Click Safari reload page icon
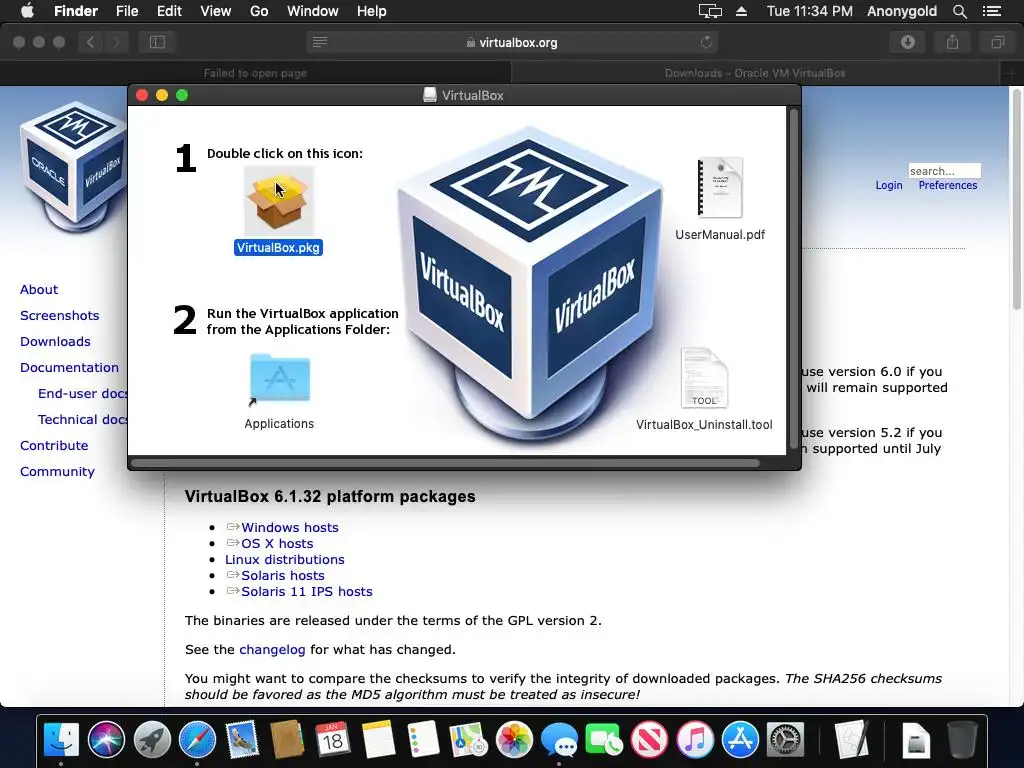The height and width of the screenshot is (768, 1024). [x=706, y=42]
